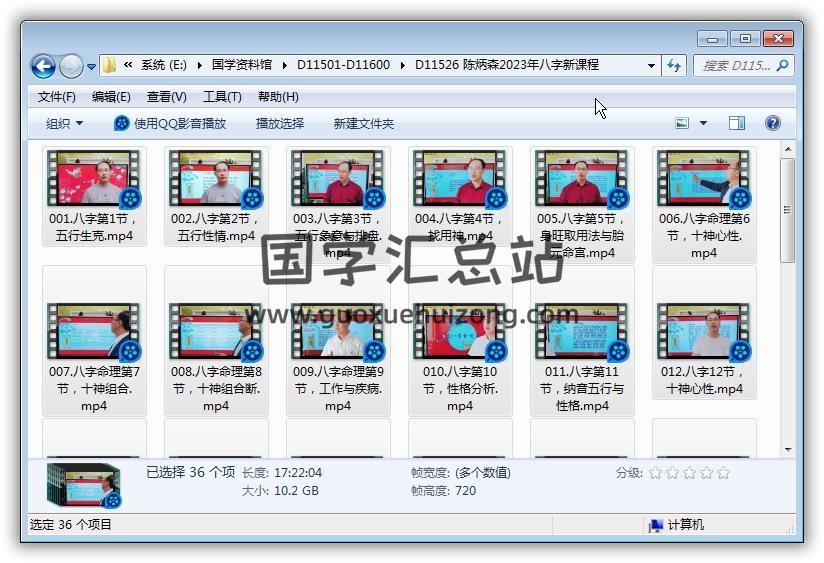Click 新建文件夹 button
Viewport: 824px width, 563px height.
point(363,123)
